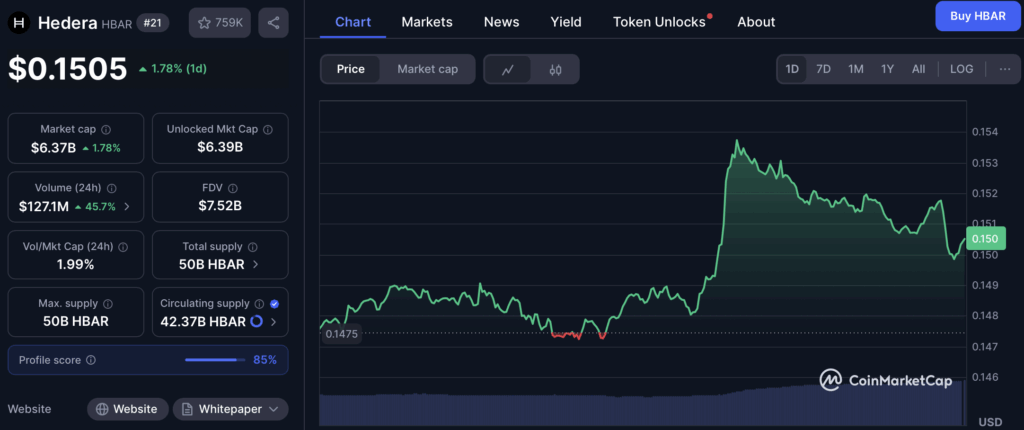The width and height of the screenshot is (1024, 430).
Task: Switch to line chart icon
Action: click(x=507, y=69)
